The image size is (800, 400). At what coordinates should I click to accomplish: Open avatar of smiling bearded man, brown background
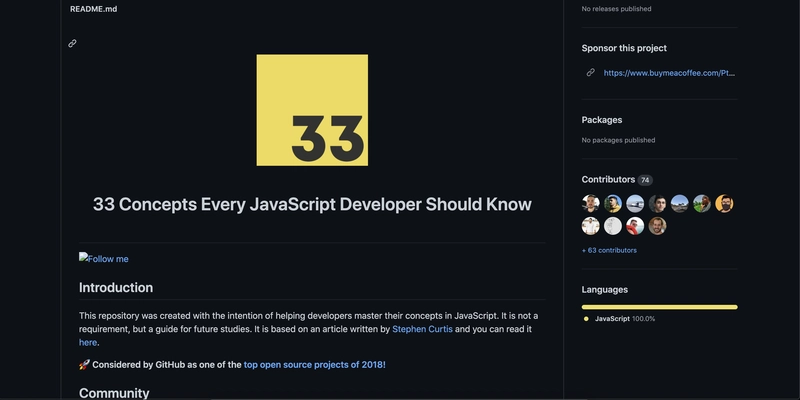pos(657,226)
